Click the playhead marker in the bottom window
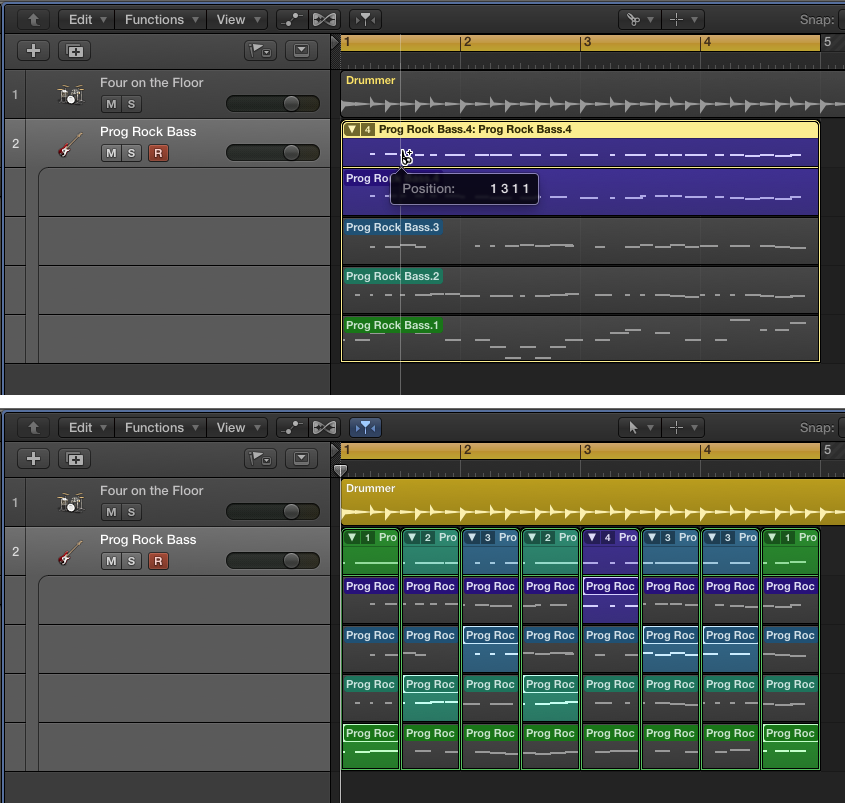The height and width of the screenshot is (803, 845). 340,470
